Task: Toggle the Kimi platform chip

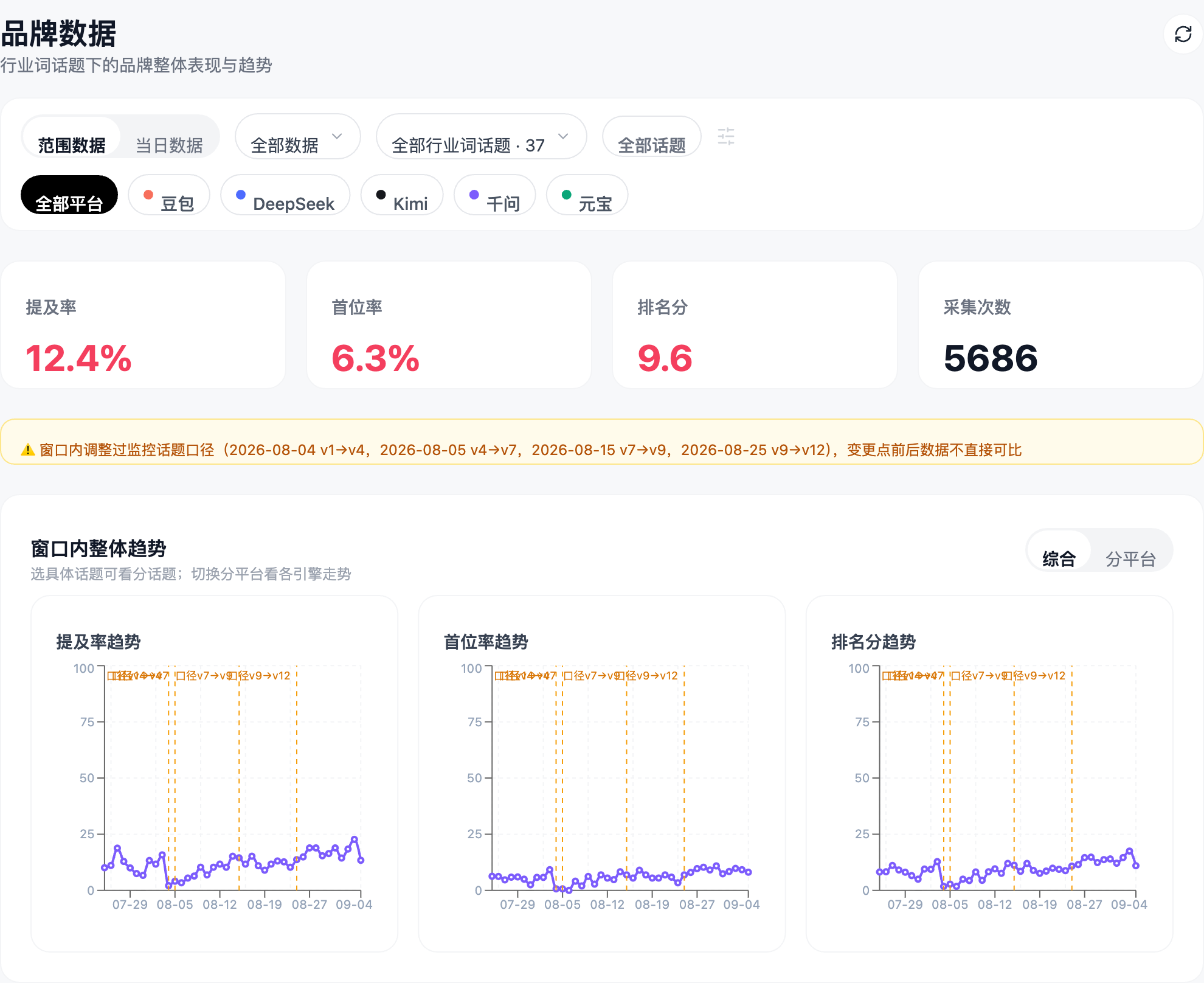Action: (x=401, y=195)
